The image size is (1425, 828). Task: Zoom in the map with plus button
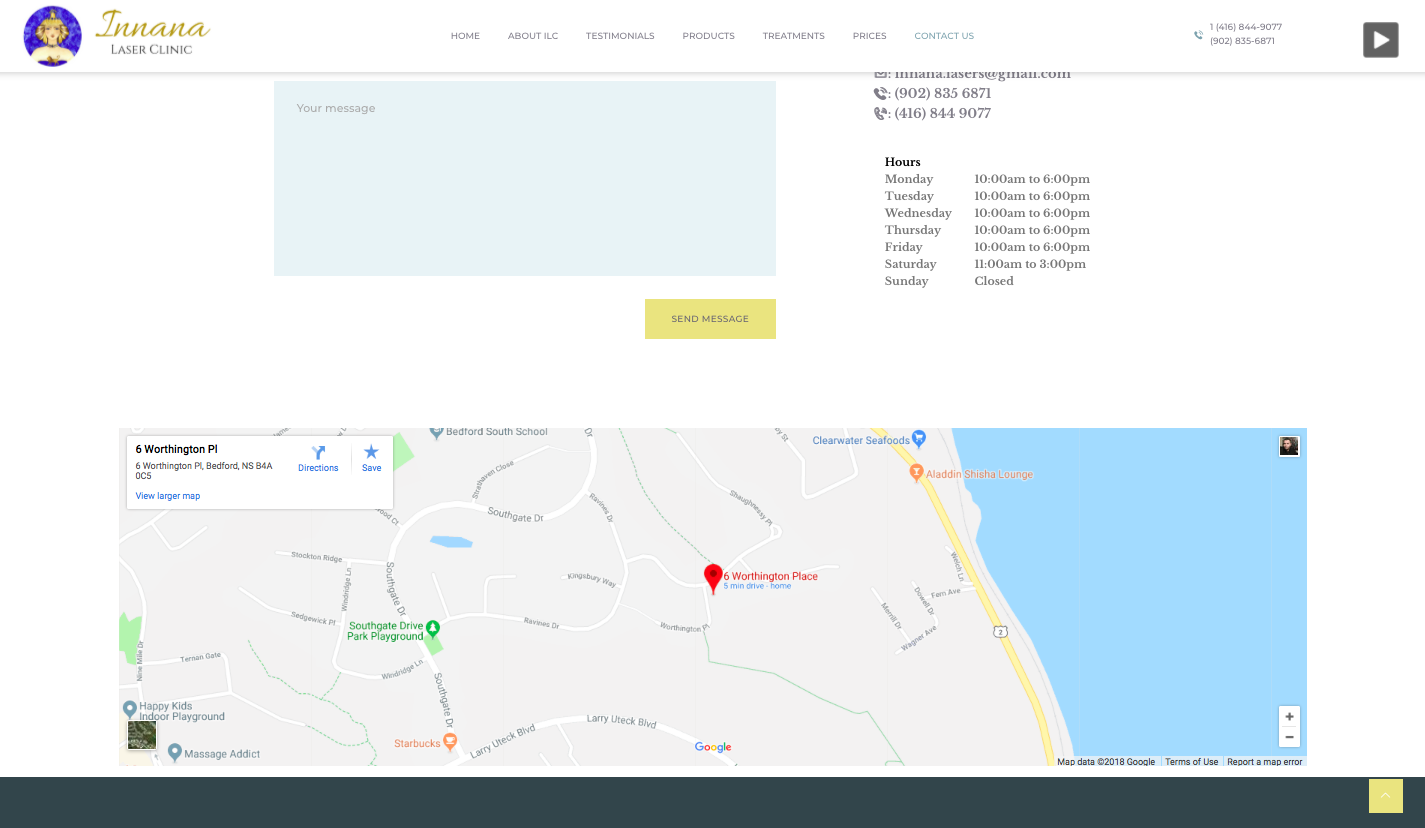point(1290,717)
